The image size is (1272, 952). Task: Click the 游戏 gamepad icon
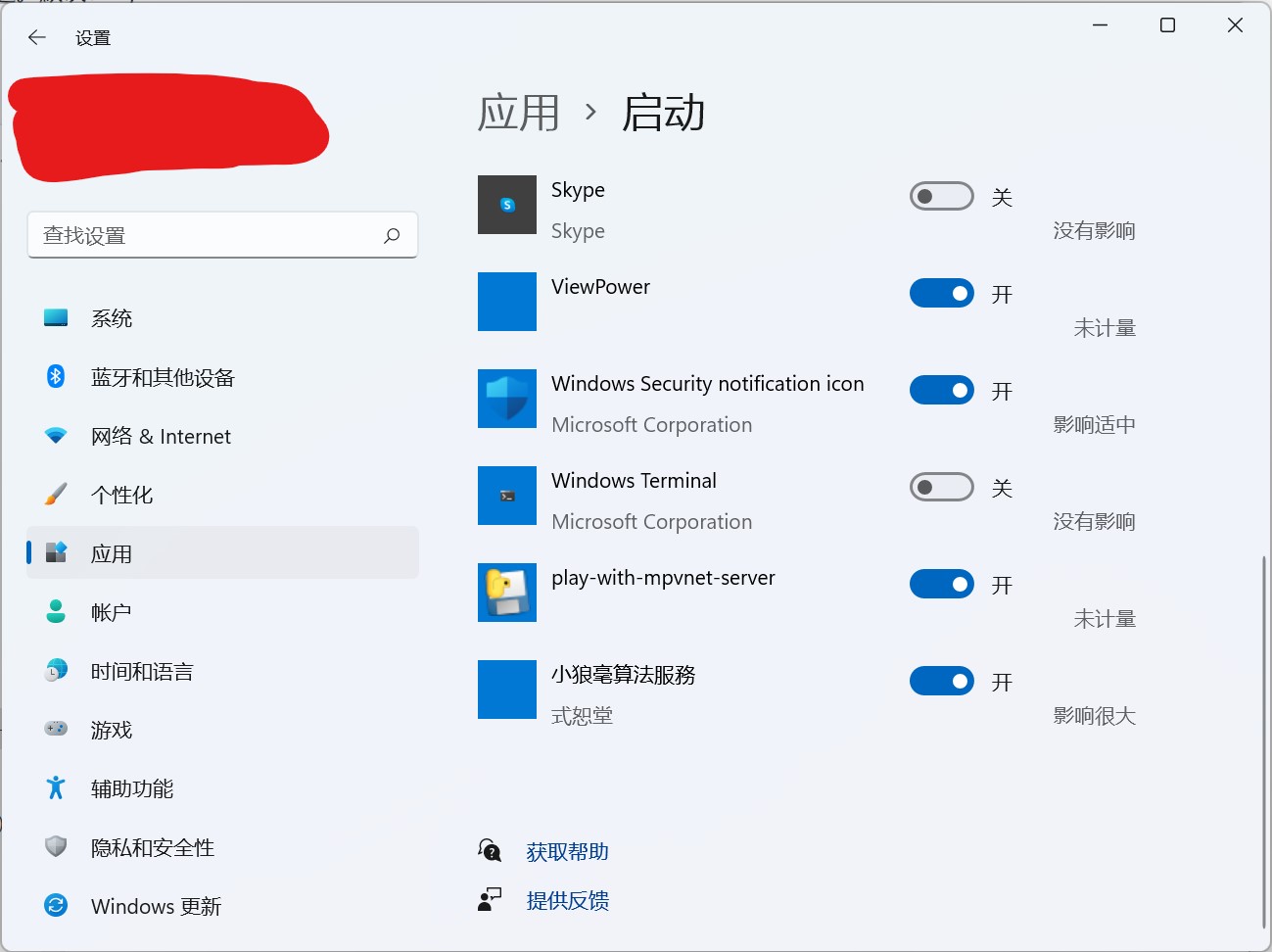click(56, 729)
